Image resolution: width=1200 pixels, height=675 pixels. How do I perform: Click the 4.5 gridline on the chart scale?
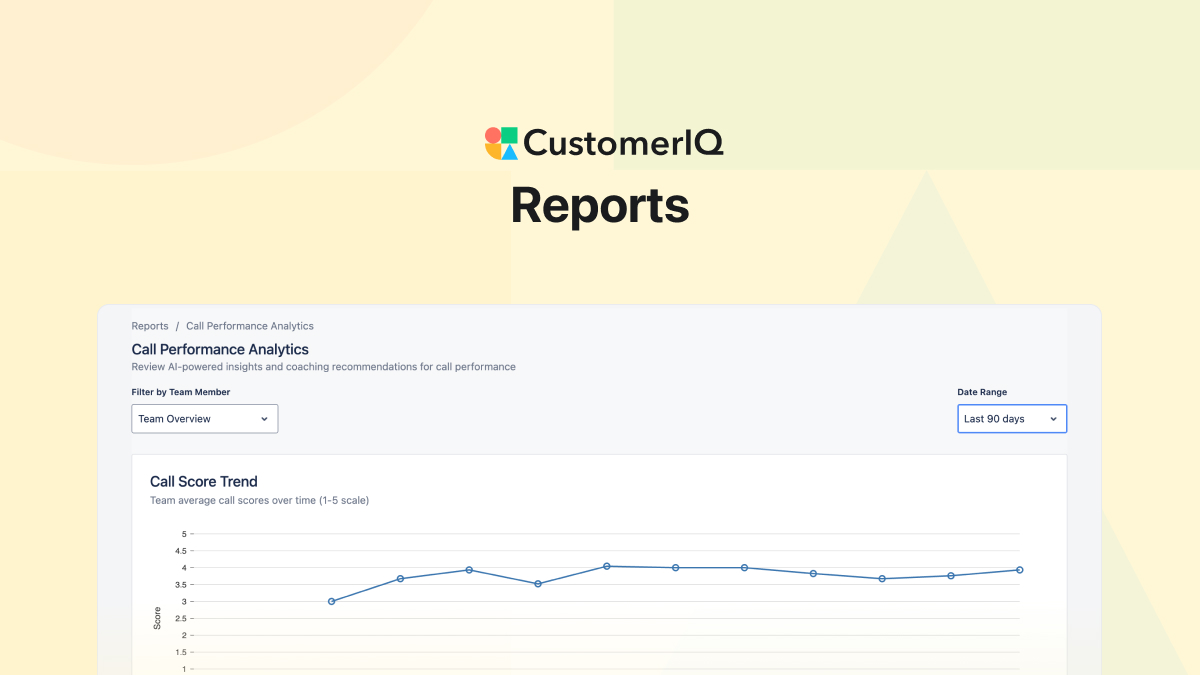tap(185, 550)
